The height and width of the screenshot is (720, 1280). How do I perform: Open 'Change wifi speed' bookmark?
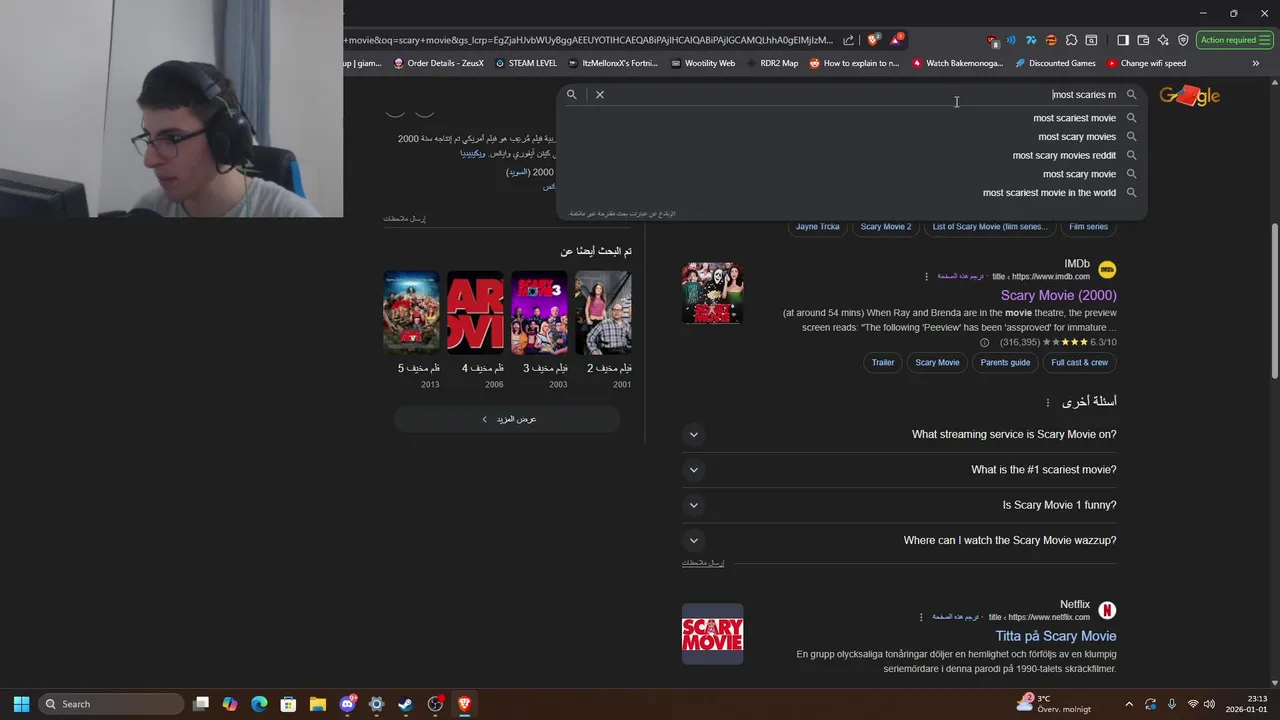[1146, 63]
